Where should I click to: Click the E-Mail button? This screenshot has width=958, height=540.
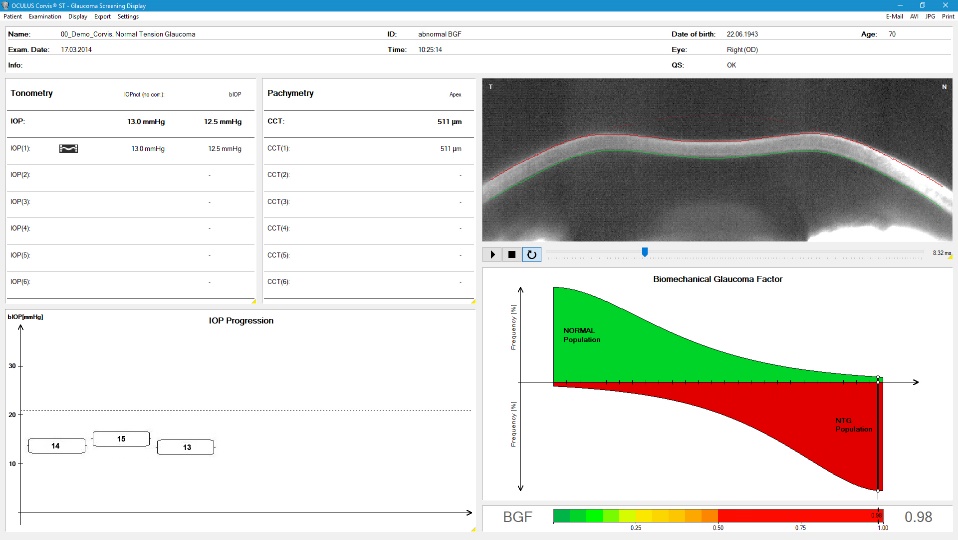(894, 17)
